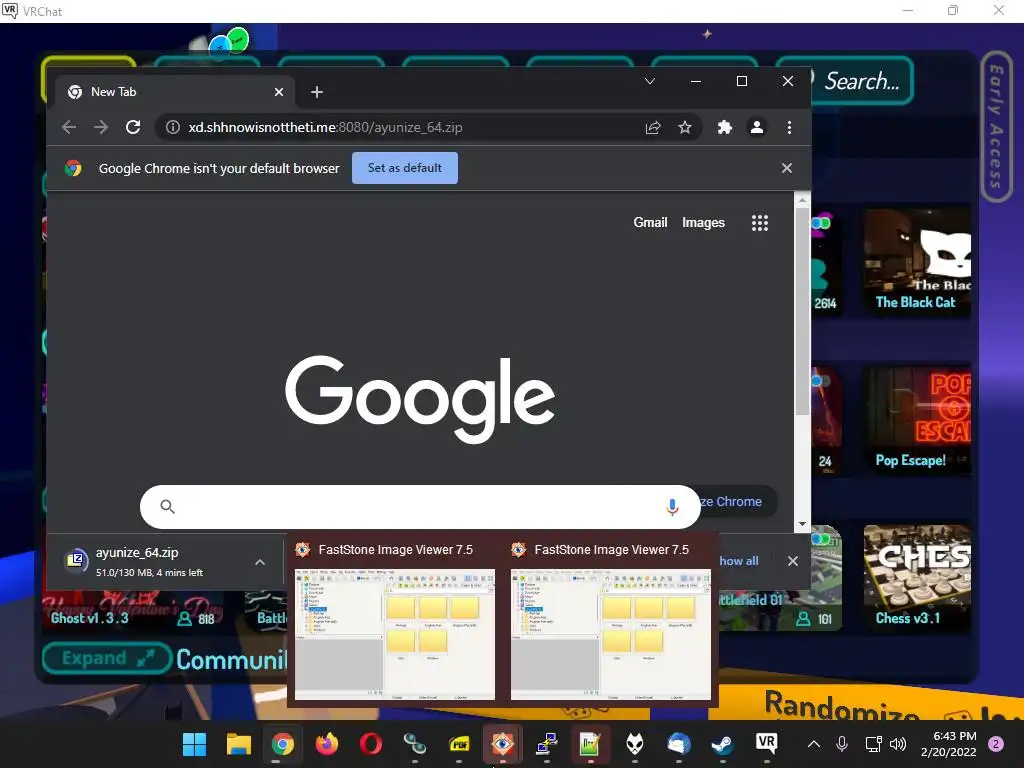The width and height of the screenshot is (1024, 768).
Task: Click the Search field in VRChat menu
Action: pos(861,81)
